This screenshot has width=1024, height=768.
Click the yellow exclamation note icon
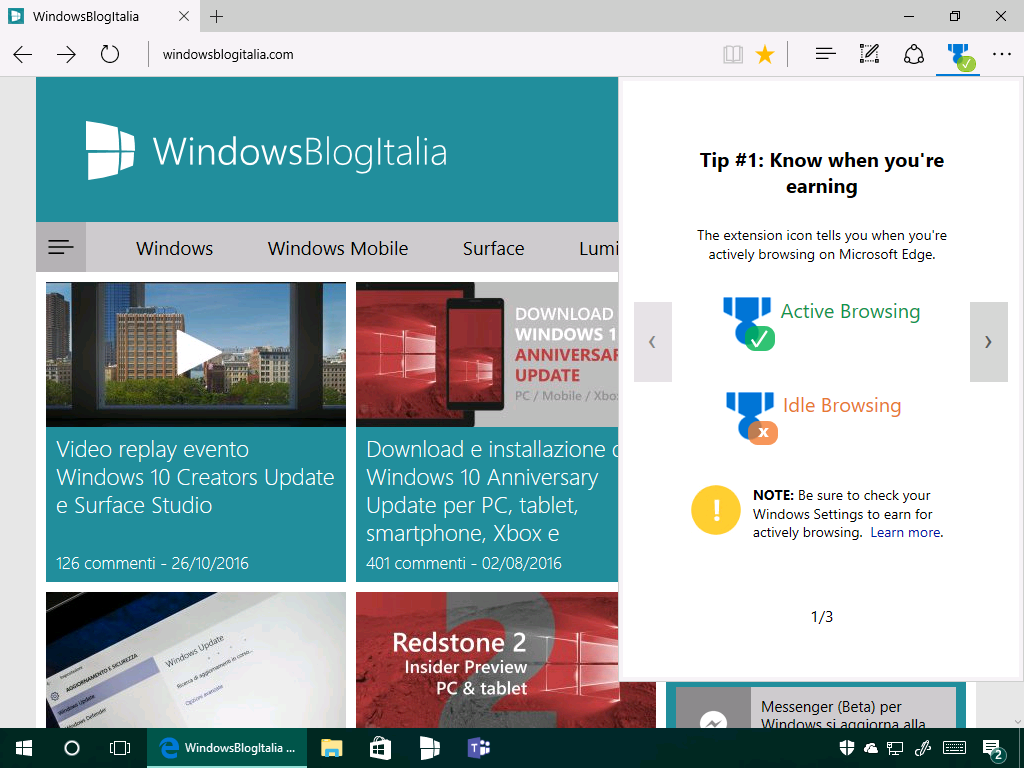coord(716,510)
